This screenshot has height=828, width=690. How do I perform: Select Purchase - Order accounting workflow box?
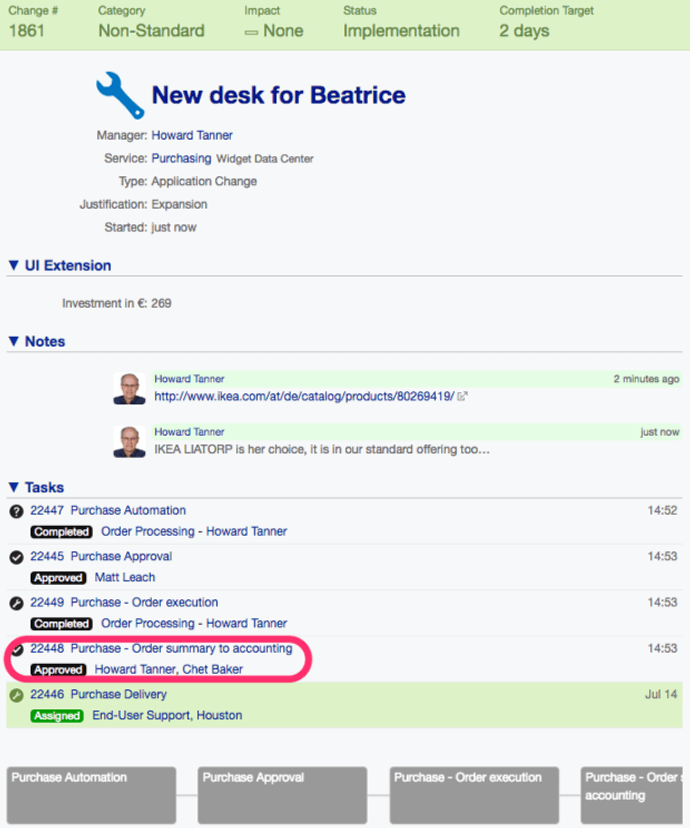tap(631, 795)
